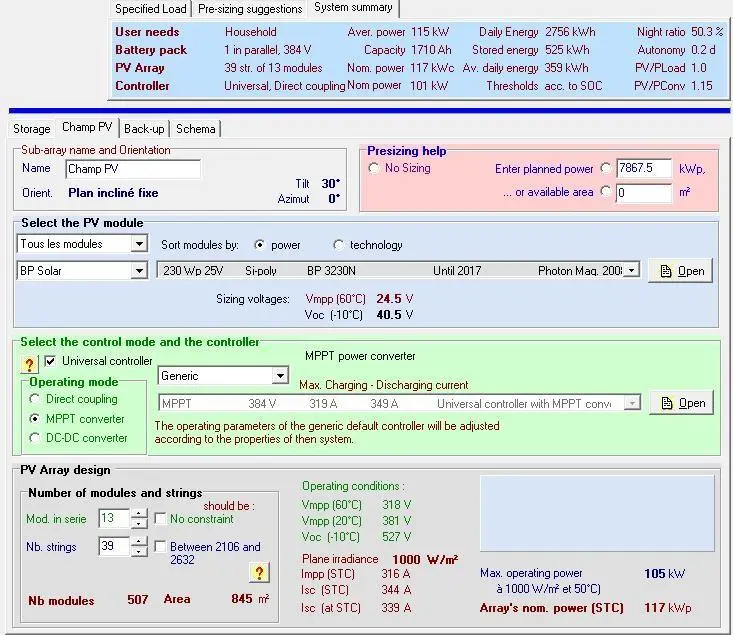Viewport: 733px width, 635px height.
Task: Choose DC-DC converter operating mode
Action: click(36, 437)
